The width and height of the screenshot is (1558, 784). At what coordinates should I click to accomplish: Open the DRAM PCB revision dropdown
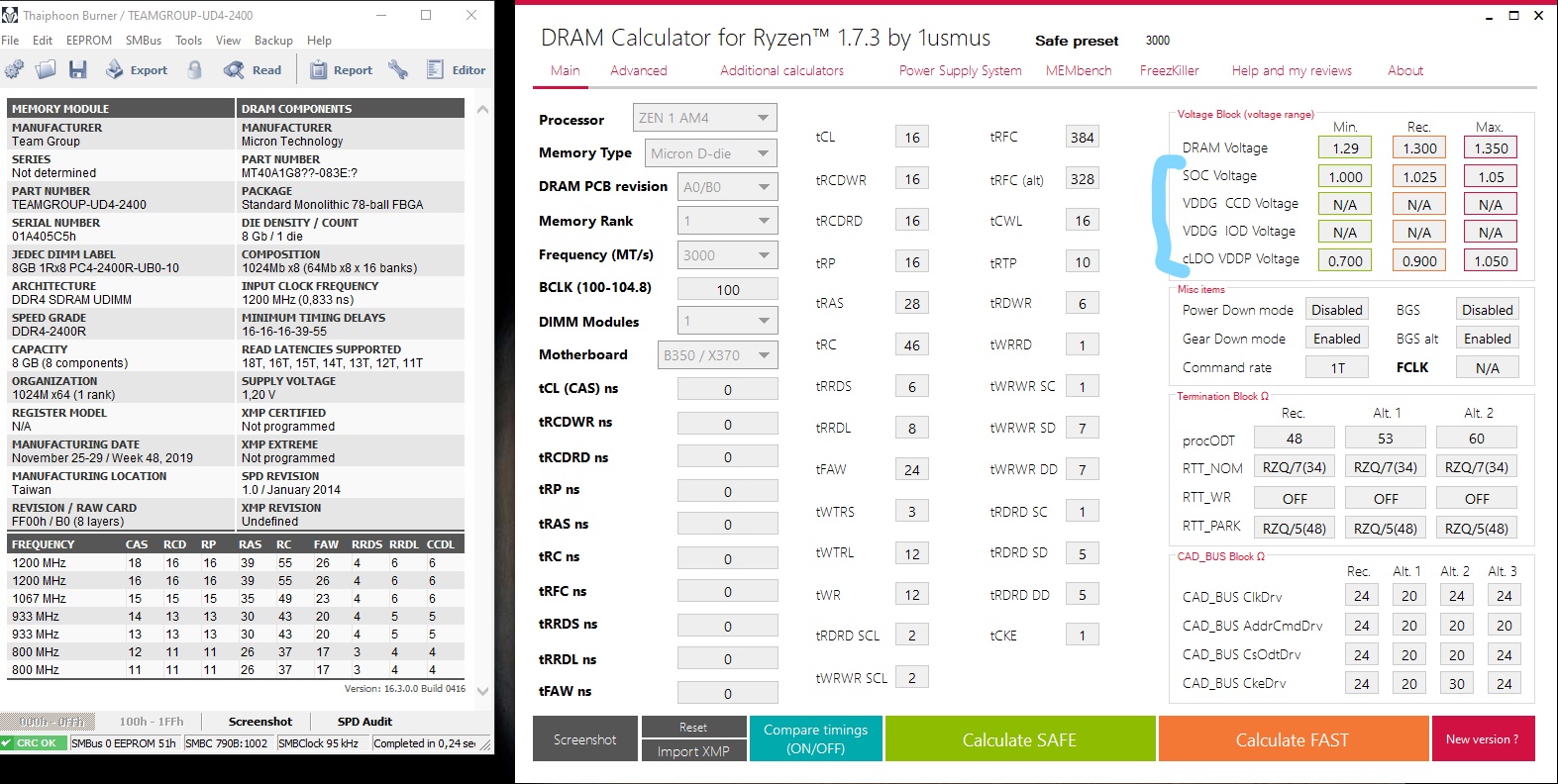(727, 186)
